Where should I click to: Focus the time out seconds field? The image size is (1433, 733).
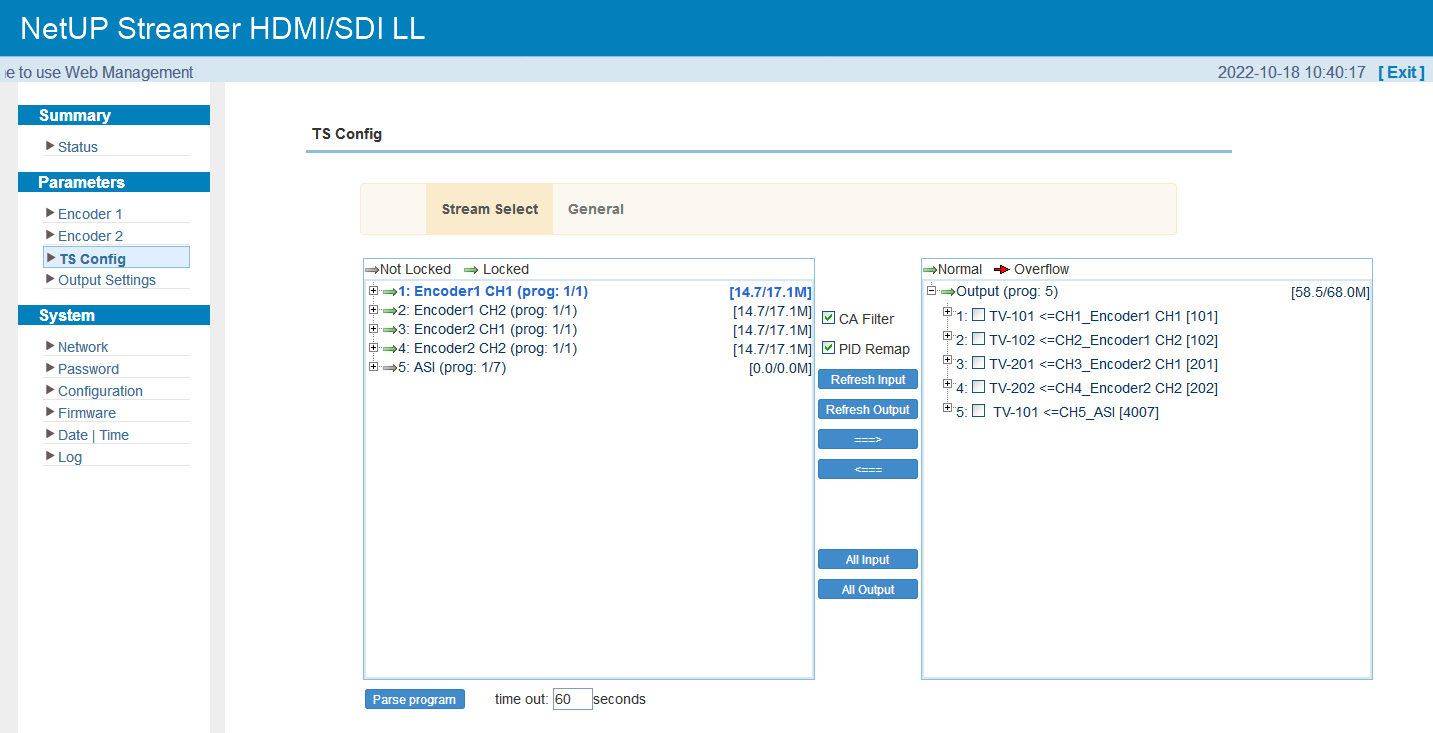(572, 699)
